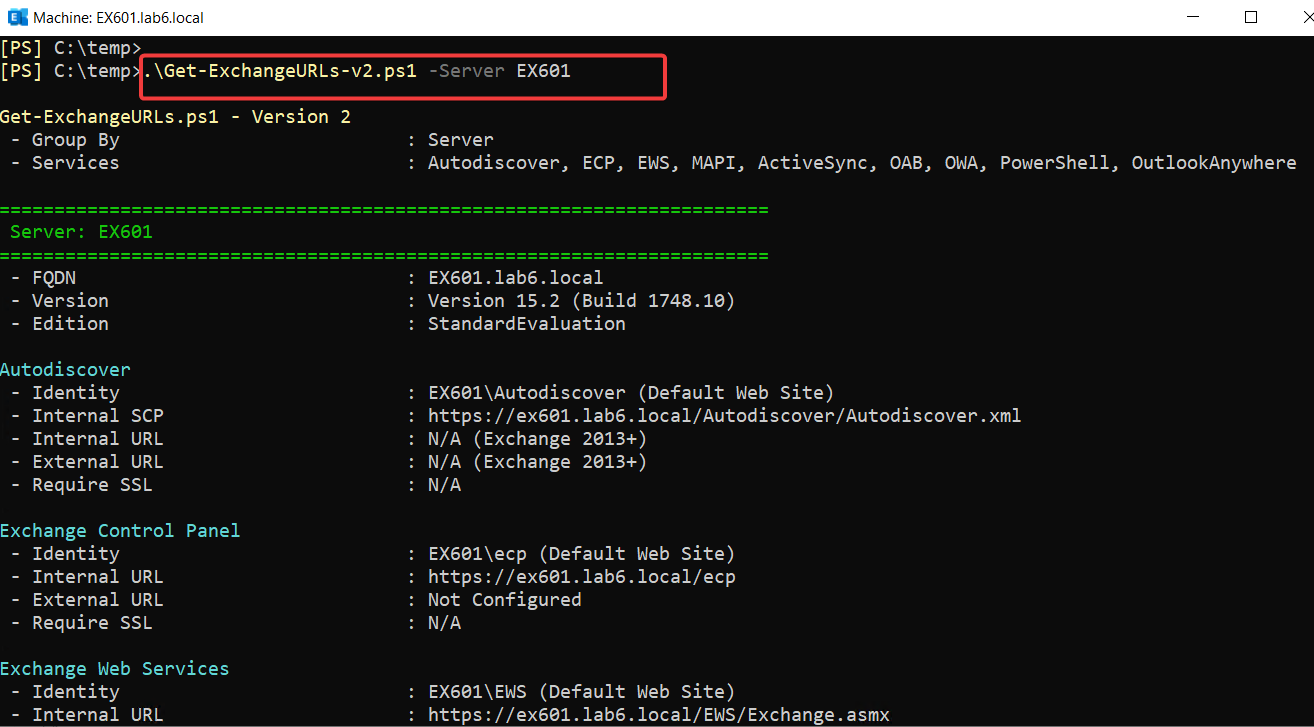Click the "Not Configured" External URL value
Screen dimensions: 1314x727
504,600
